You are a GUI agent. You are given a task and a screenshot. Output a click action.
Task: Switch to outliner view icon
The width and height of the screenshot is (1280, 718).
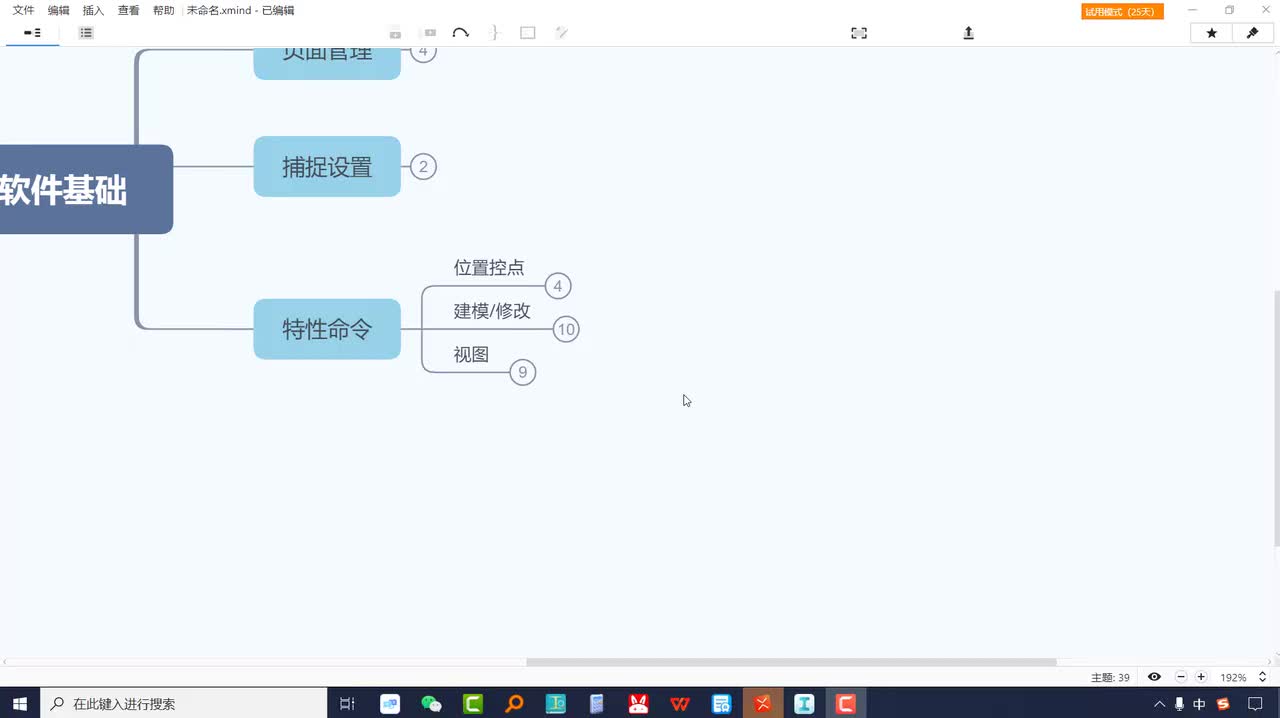[x=86, y=33]
